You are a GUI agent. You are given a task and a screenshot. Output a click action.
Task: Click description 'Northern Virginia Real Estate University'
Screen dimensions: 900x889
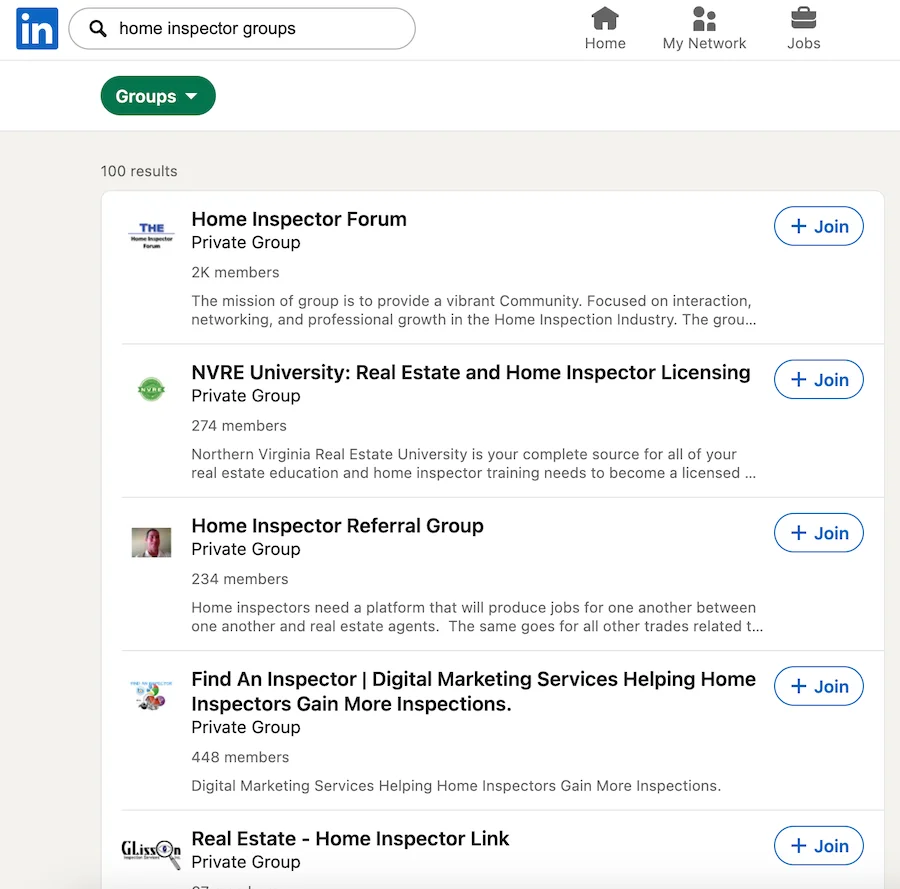[x=474, y=463]
